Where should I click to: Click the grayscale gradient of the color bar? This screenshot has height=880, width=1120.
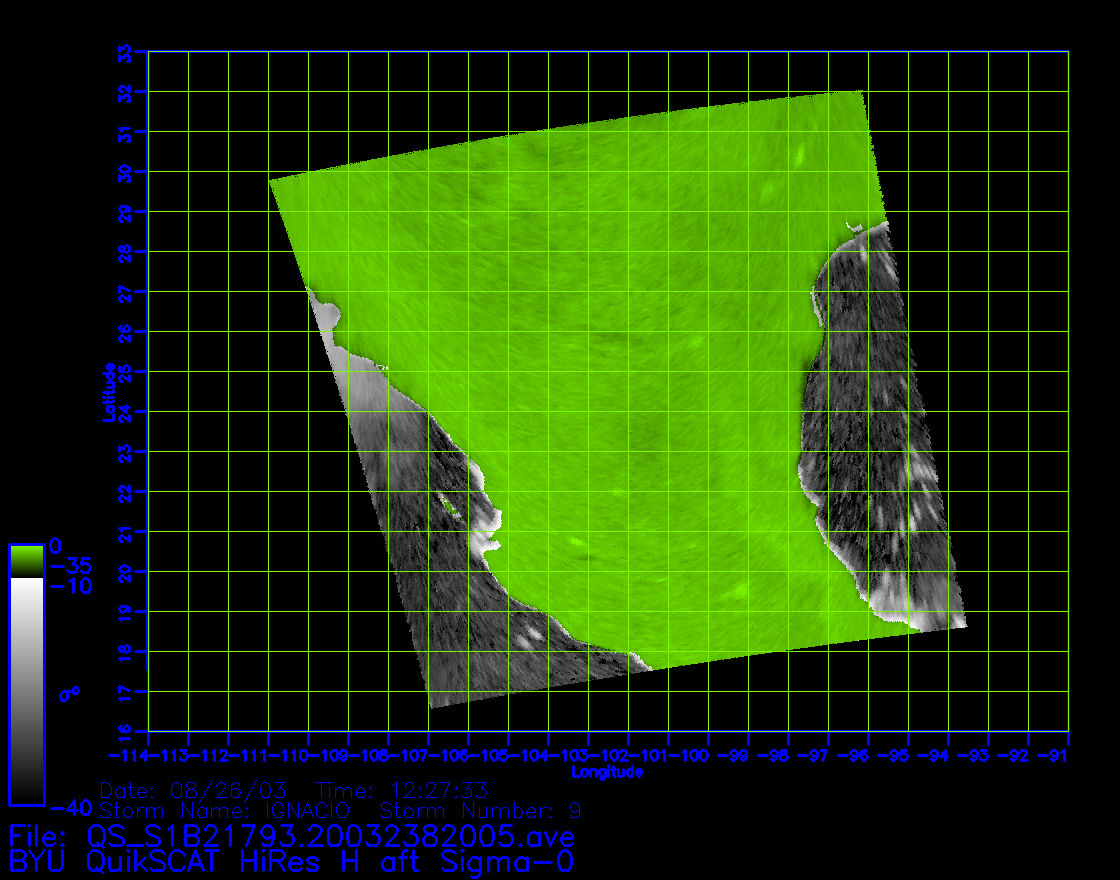tap(26, 690)
